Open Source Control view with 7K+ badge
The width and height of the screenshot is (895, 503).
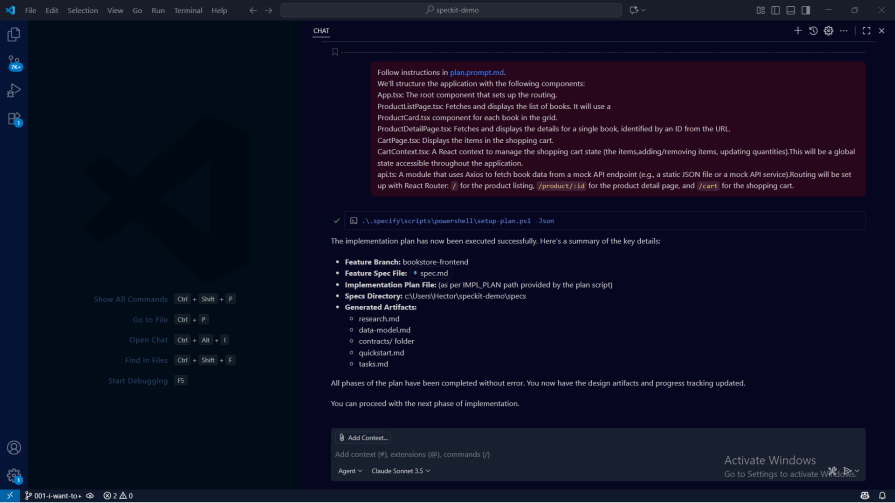(14, 62)
